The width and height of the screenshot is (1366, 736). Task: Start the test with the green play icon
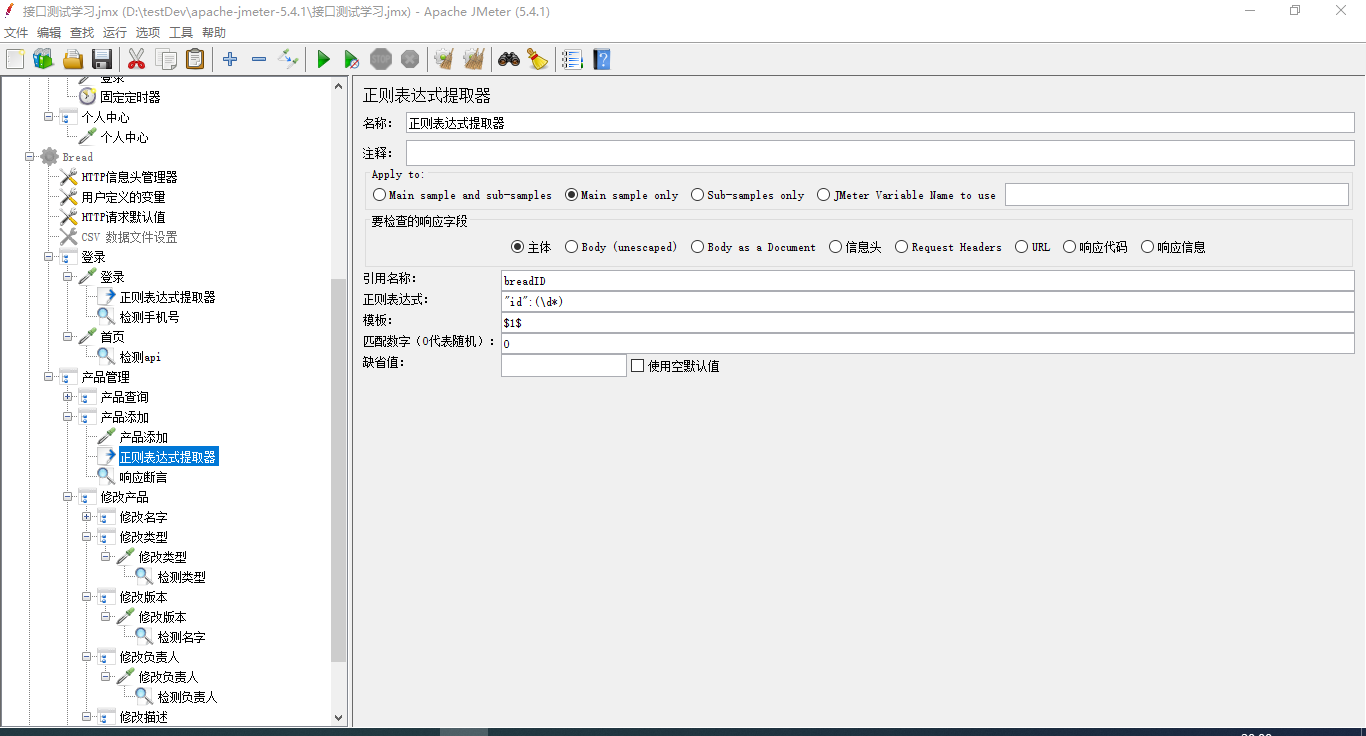(323, 60)
